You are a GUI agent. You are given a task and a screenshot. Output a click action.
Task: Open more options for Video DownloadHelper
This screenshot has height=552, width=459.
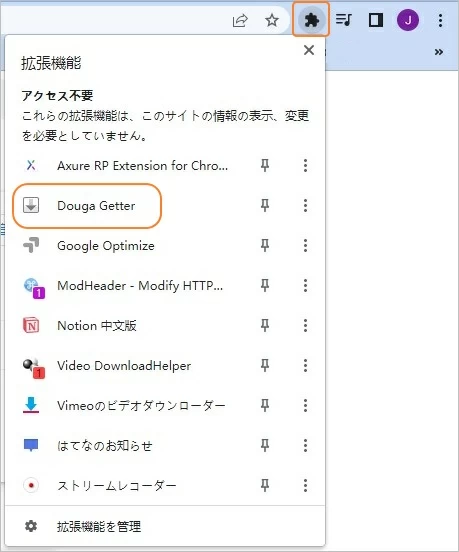click(305, 365)
